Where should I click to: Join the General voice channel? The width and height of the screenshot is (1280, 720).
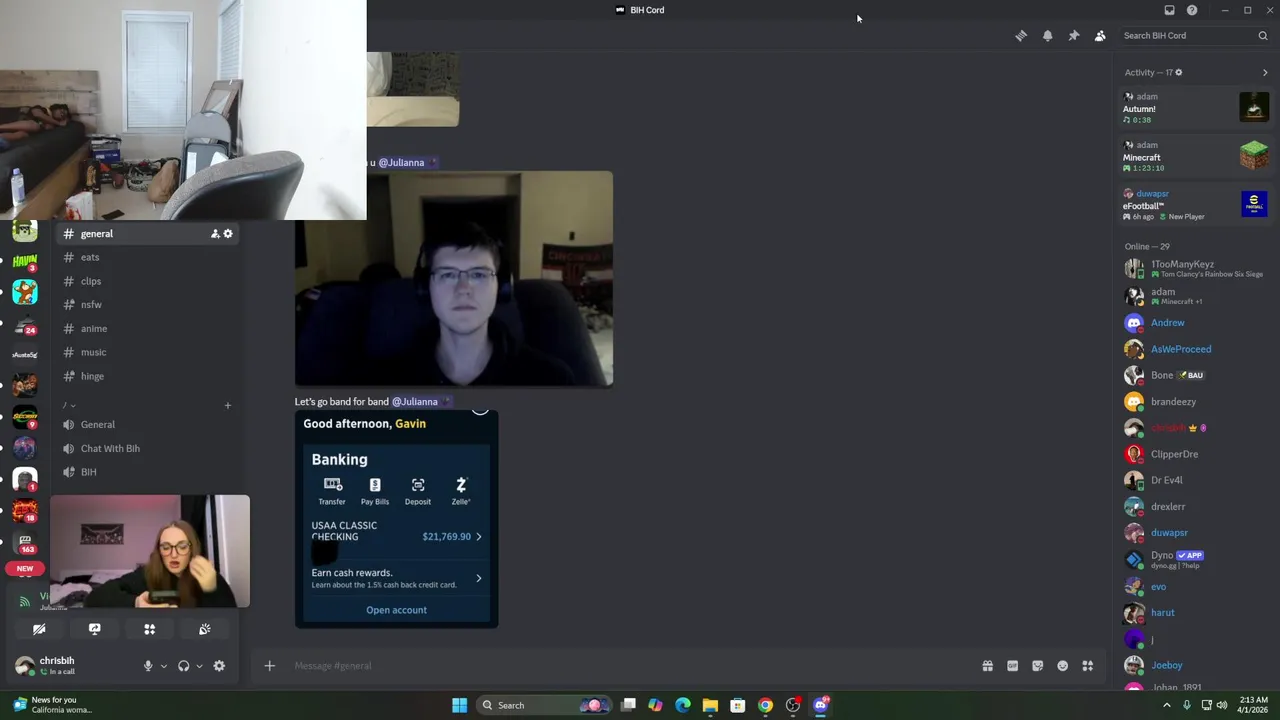coord(147,425)
